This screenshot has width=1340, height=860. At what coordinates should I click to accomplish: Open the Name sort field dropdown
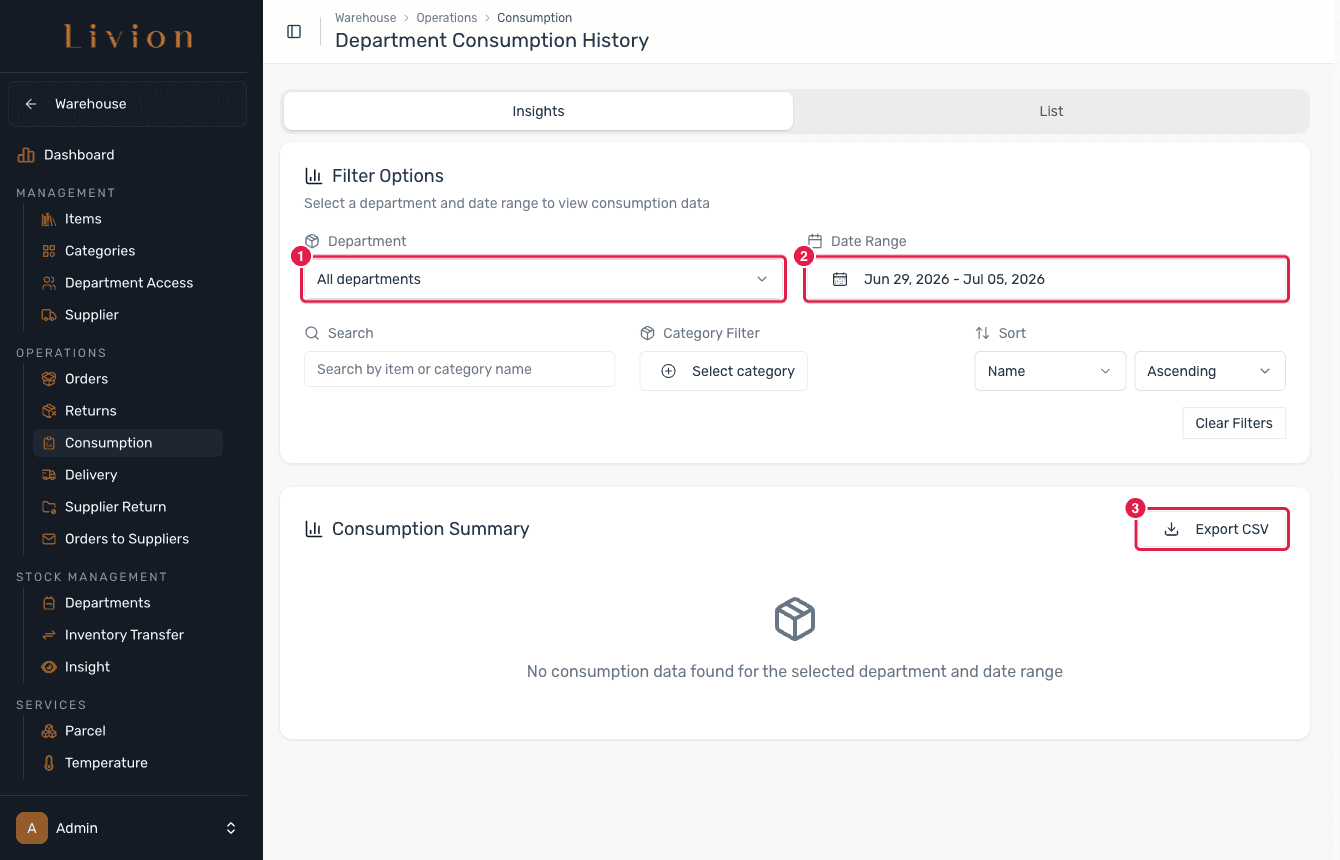coord(1050,371)
